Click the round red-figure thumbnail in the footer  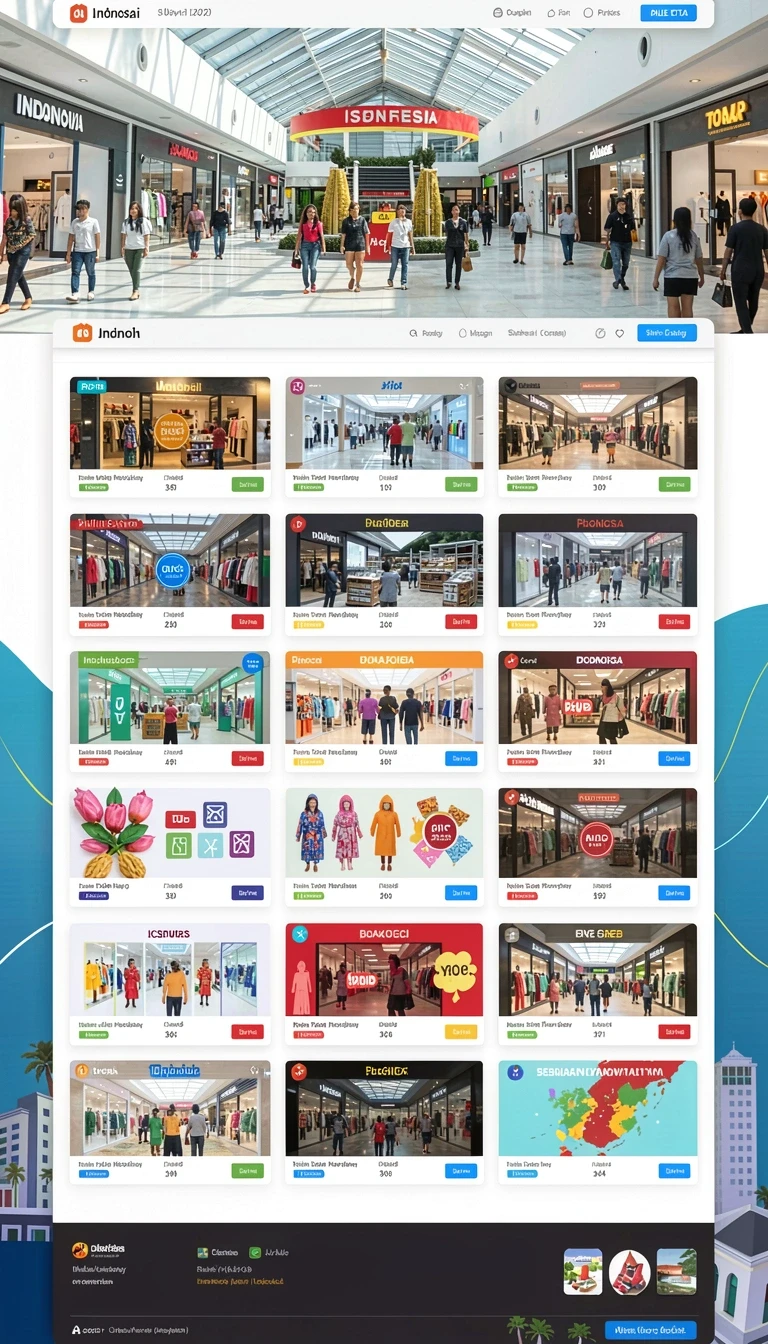click(630, 1271)
